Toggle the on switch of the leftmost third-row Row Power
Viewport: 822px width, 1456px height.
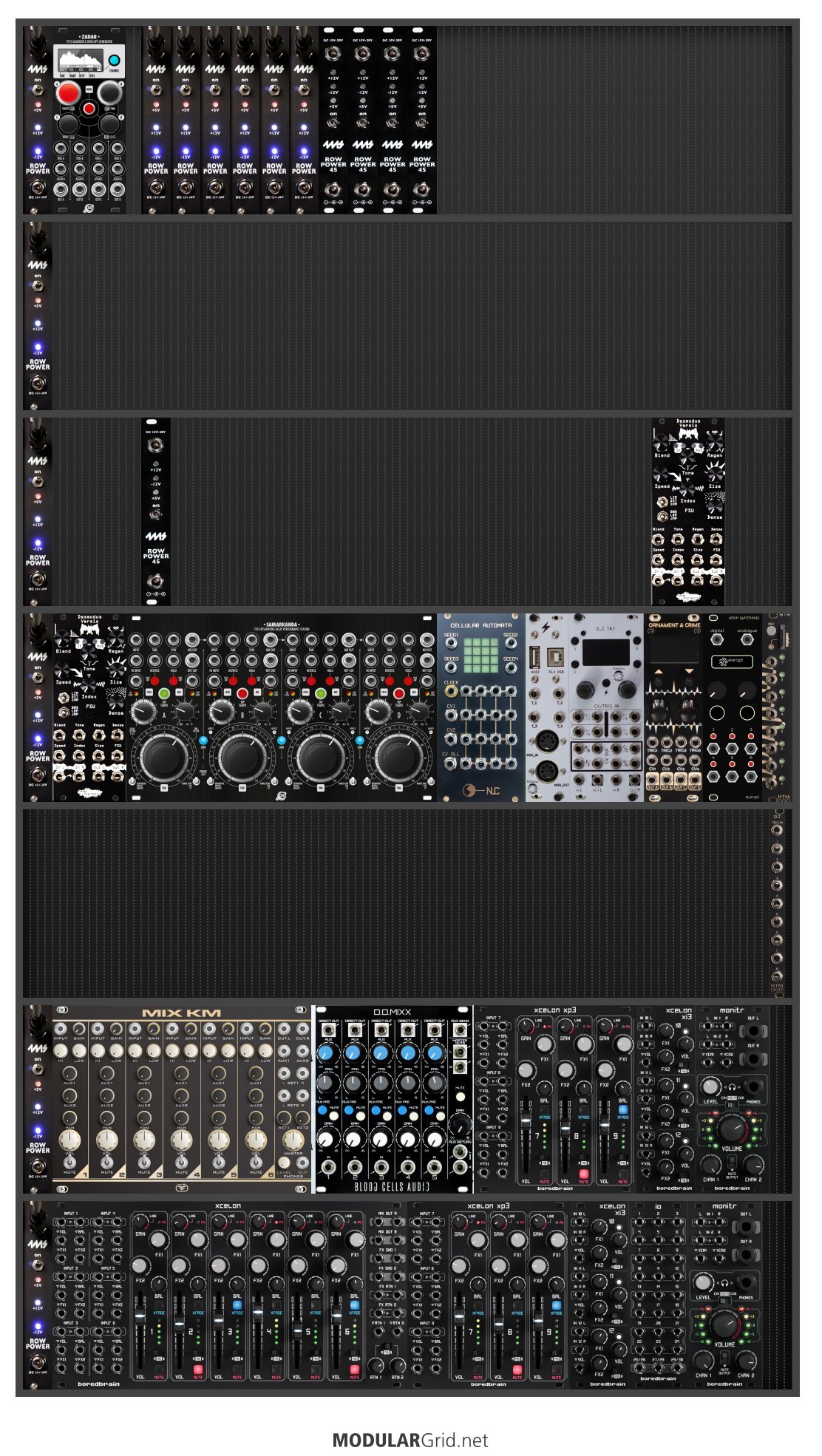[x=37, y=480]
